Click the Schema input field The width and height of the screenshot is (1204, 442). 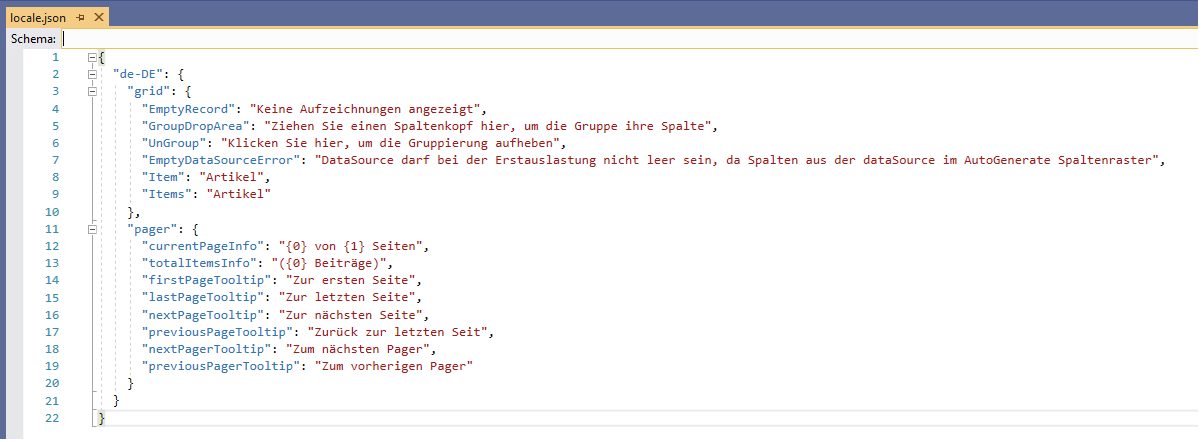point(600,38)
